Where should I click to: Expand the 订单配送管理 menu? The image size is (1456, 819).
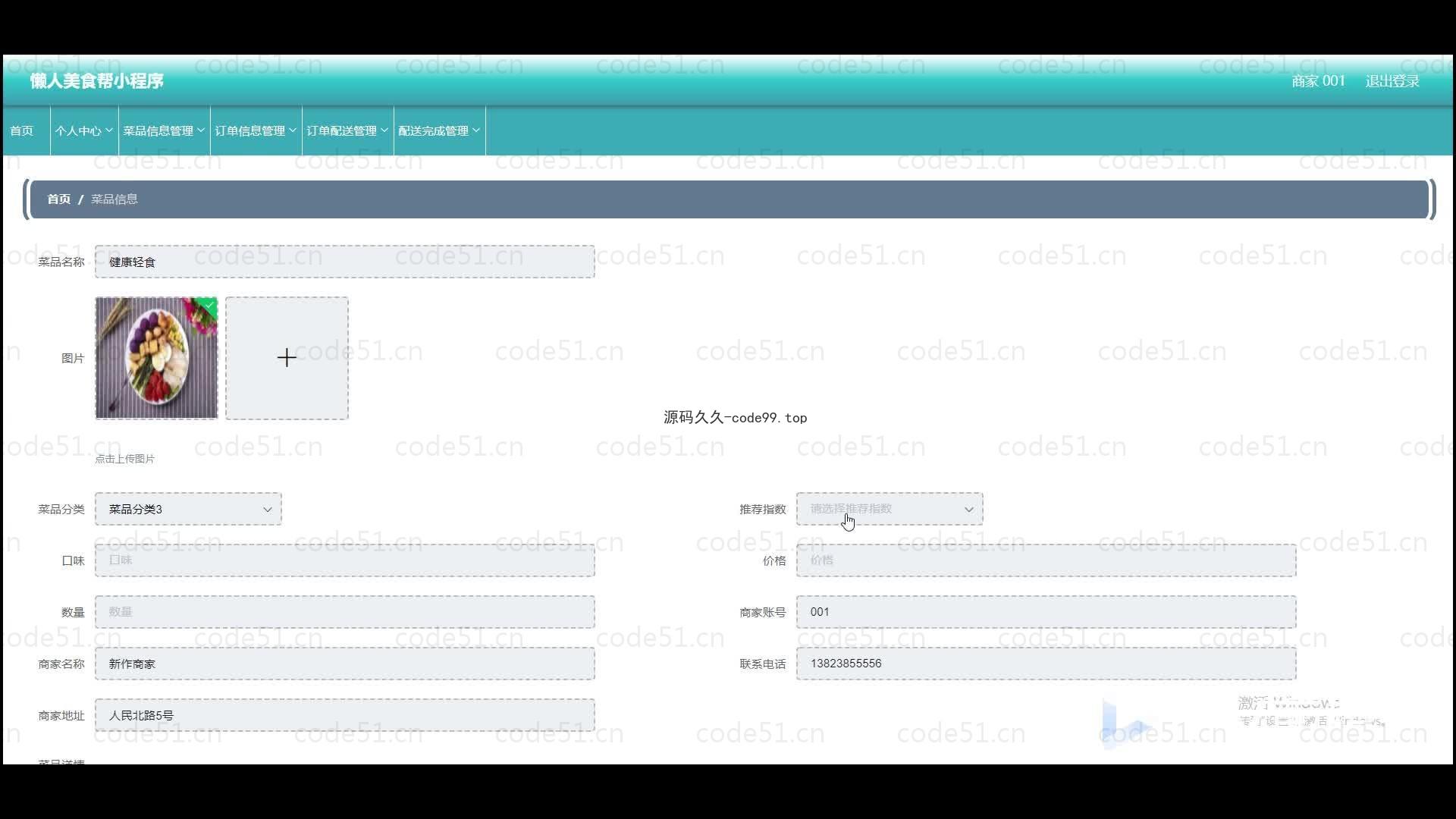(x=347, y=130)
